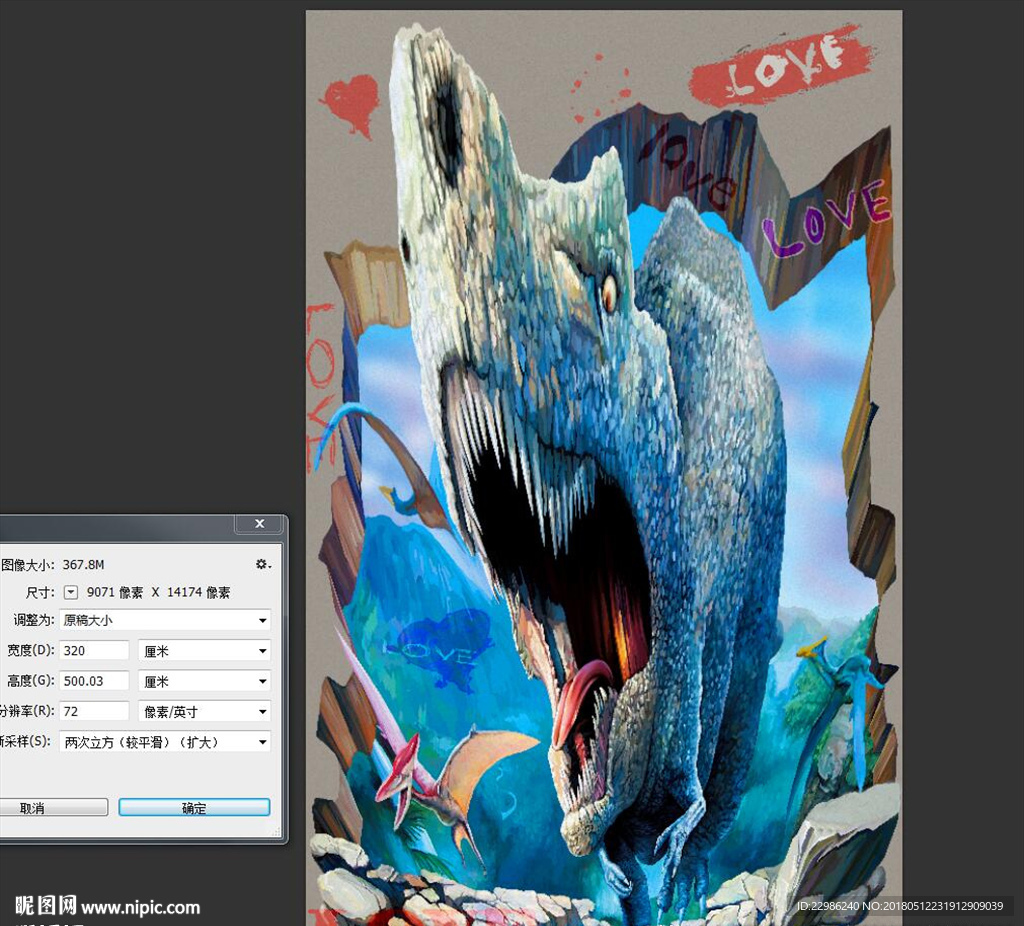Expand the resample method 两次立方 dropdown
Screen dimensions: 1024x926
tap(165, 742)
